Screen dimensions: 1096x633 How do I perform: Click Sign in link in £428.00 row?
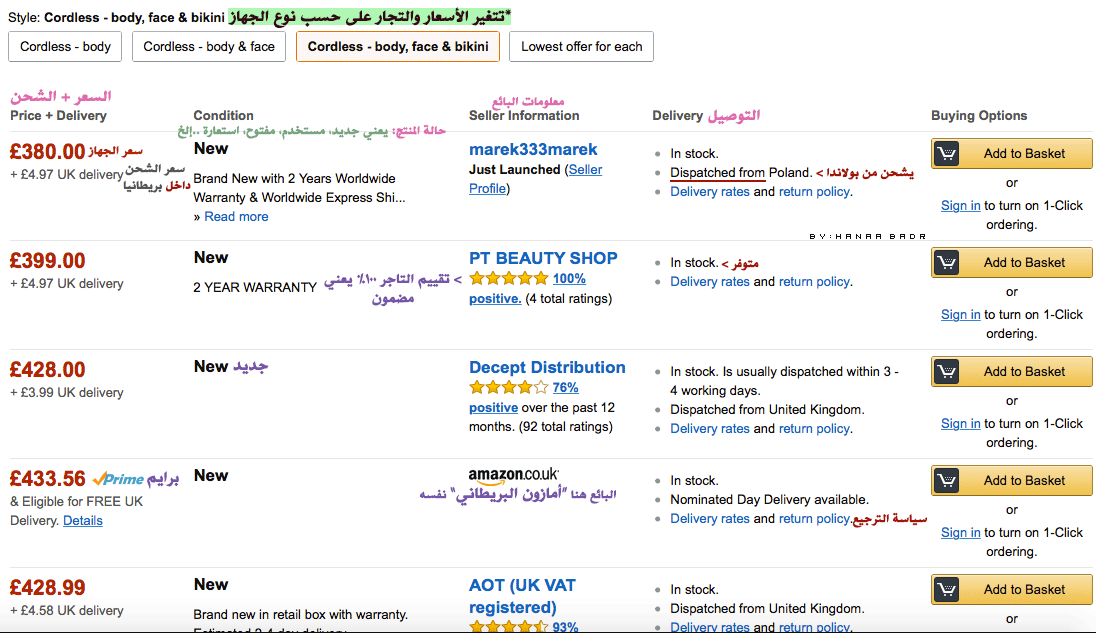960,423
